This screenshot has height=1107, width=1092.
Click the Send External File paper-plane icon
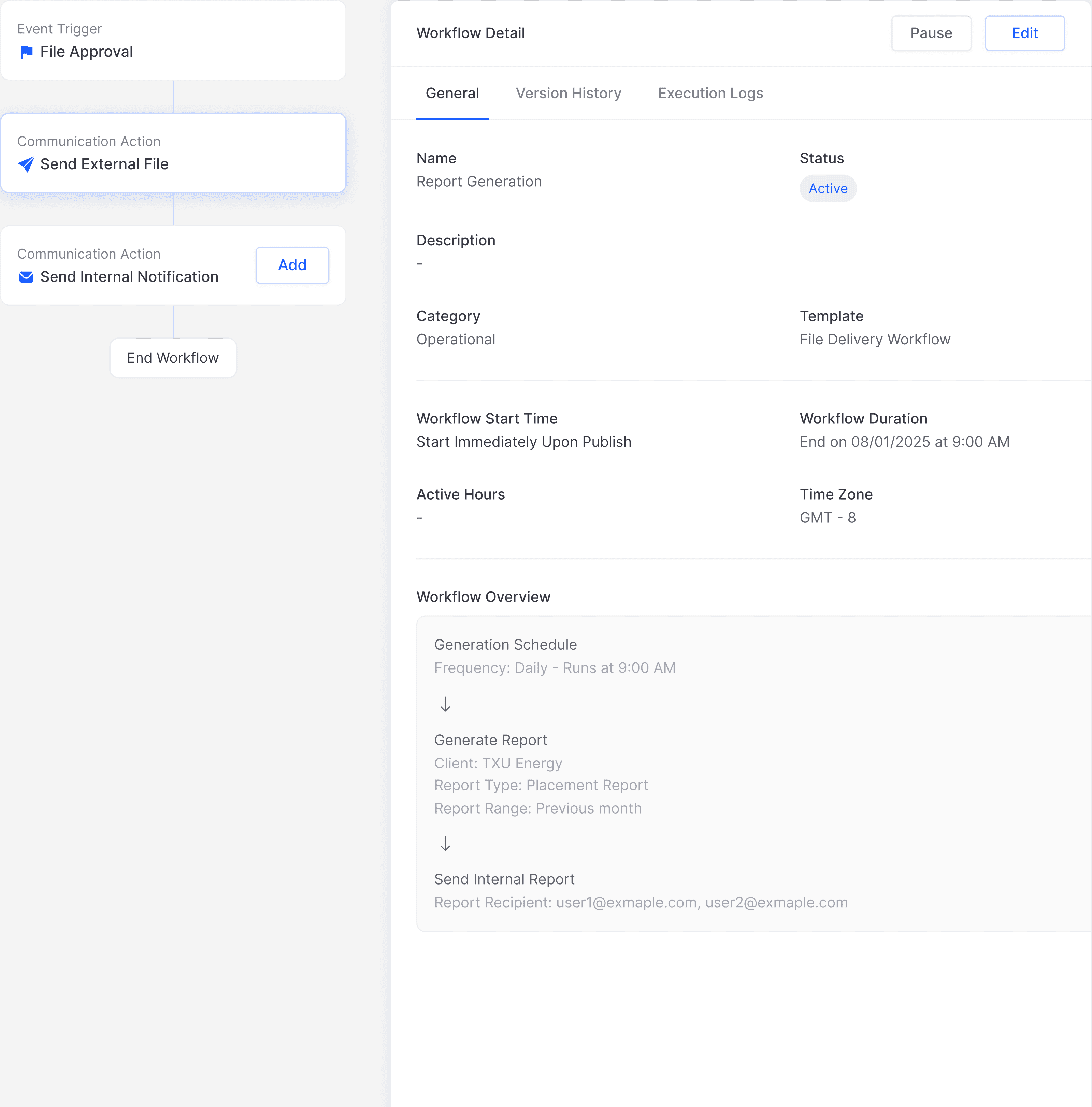click(x=26, y=164)
